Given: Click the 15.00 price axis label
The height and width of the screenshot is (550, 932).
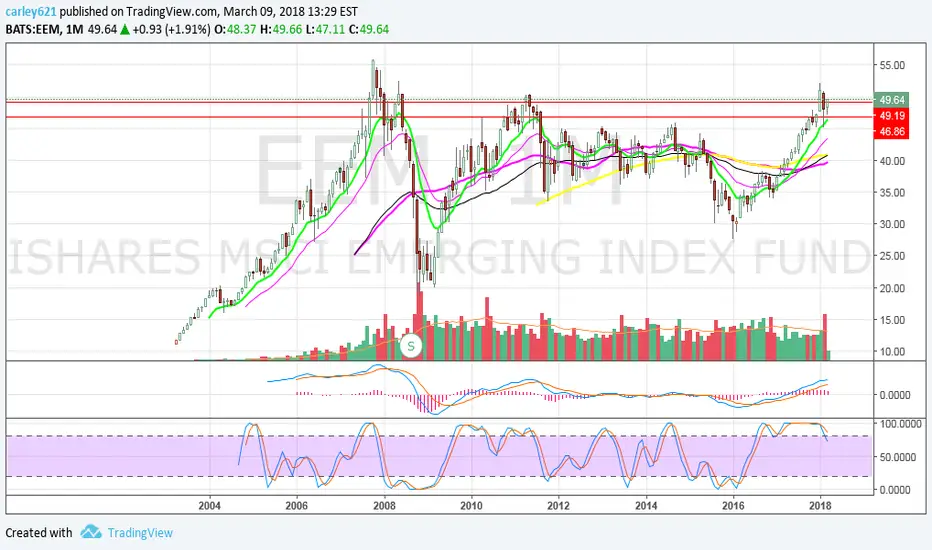Looking at the screenshot, I should point(892,320).
